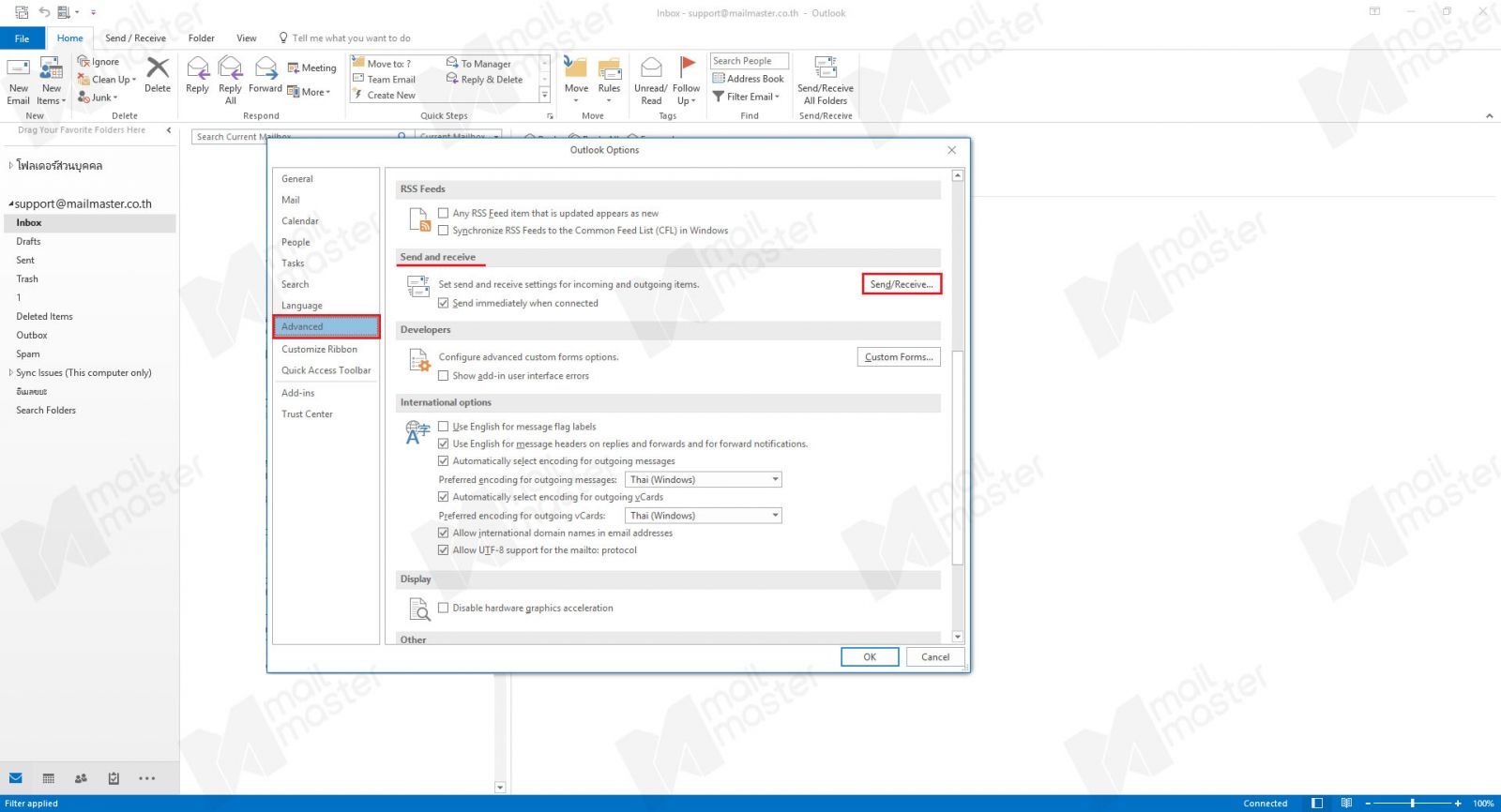Click OK in Outlook Options
This screenshot has height=812, width=1501.
point(870,657)
